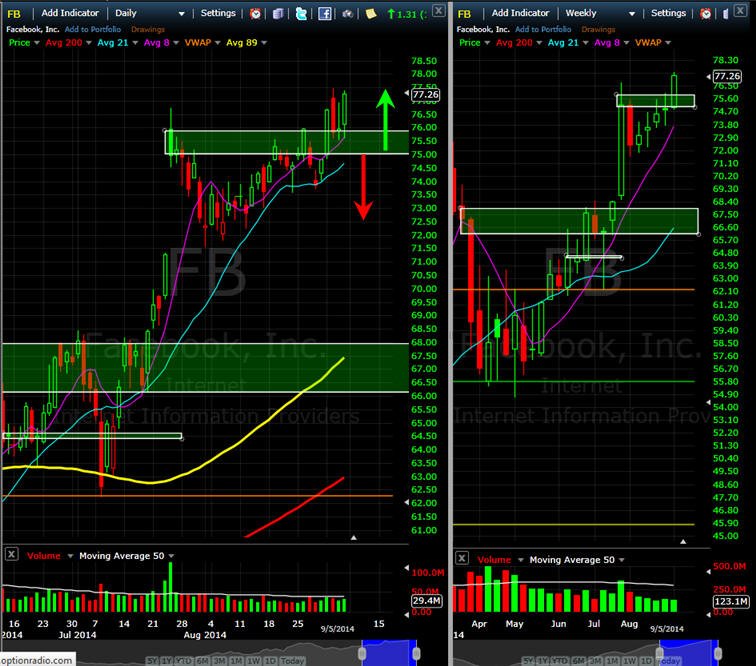The width and height of the screenshot is (756, 666).
Task: Open Settings in Daily chart toolbar
Action: (x=218, y=13)
